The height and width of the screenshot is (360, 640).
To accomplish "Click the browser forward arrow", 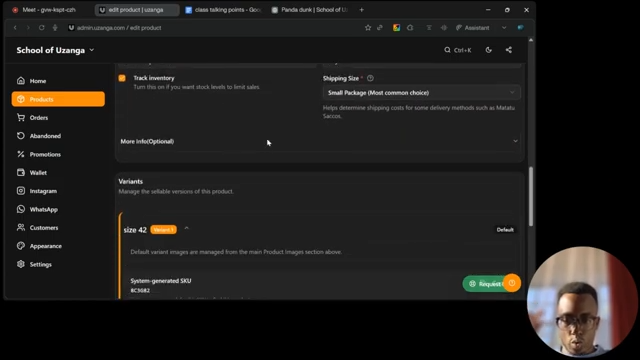I will [x=28, y=28].
